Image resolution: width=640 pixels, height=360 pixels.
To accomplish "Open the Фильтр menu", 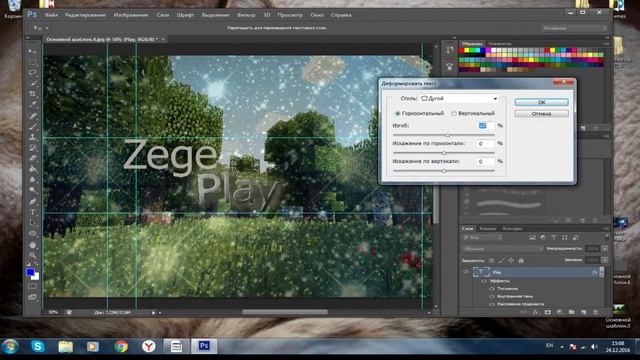I will tap(246, 15).
